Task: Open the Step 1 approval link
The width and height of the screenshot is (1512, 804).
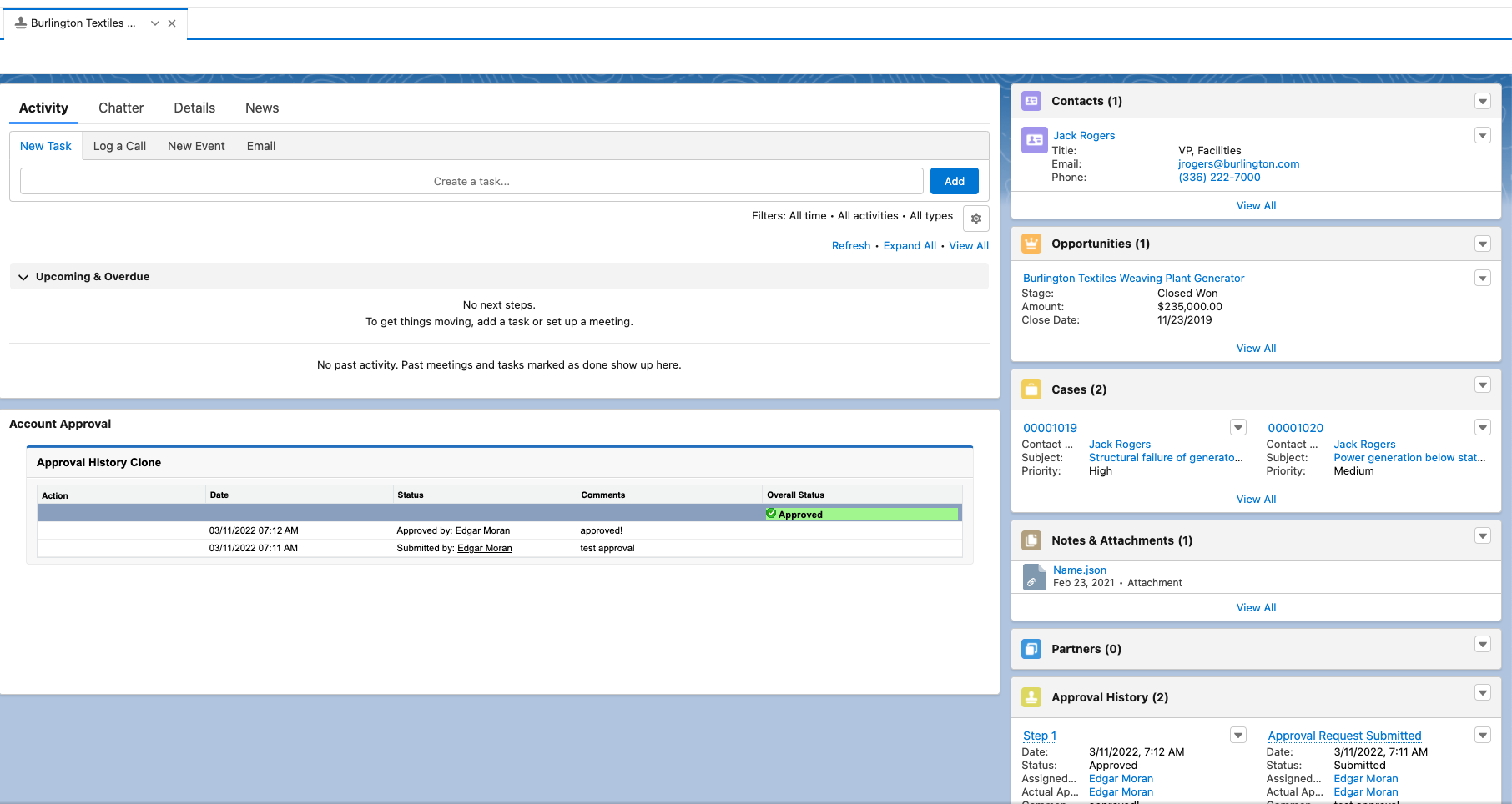Action: click(1040, 736)
